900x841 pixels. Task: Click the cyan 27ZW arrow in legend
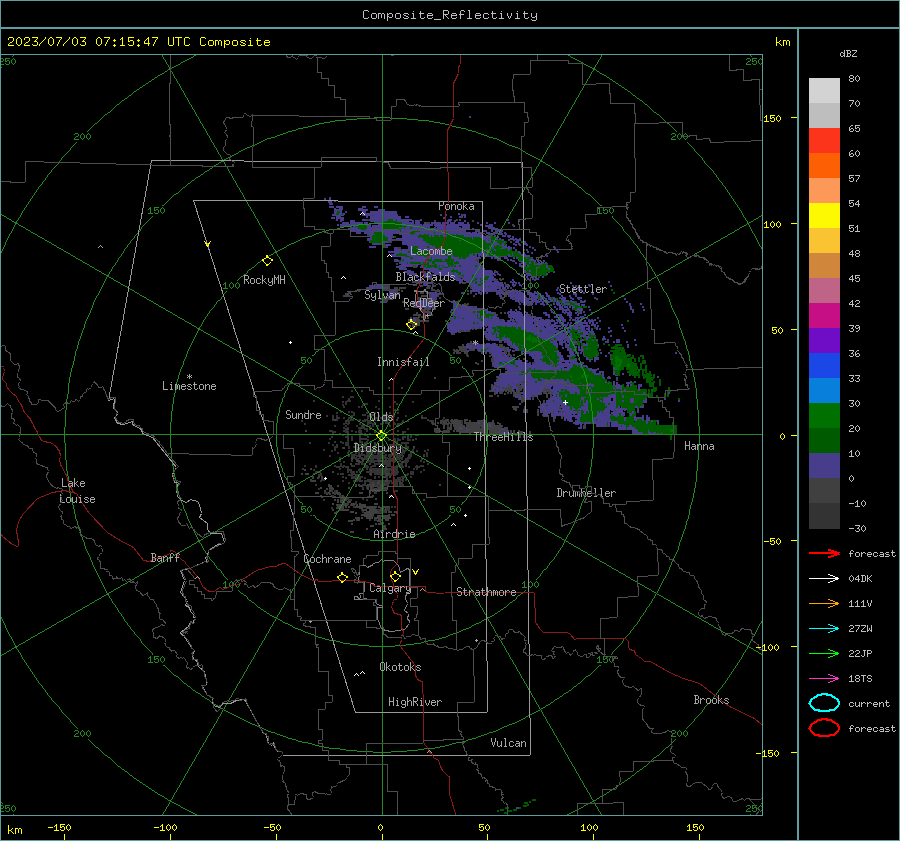(x=824, y=628)
